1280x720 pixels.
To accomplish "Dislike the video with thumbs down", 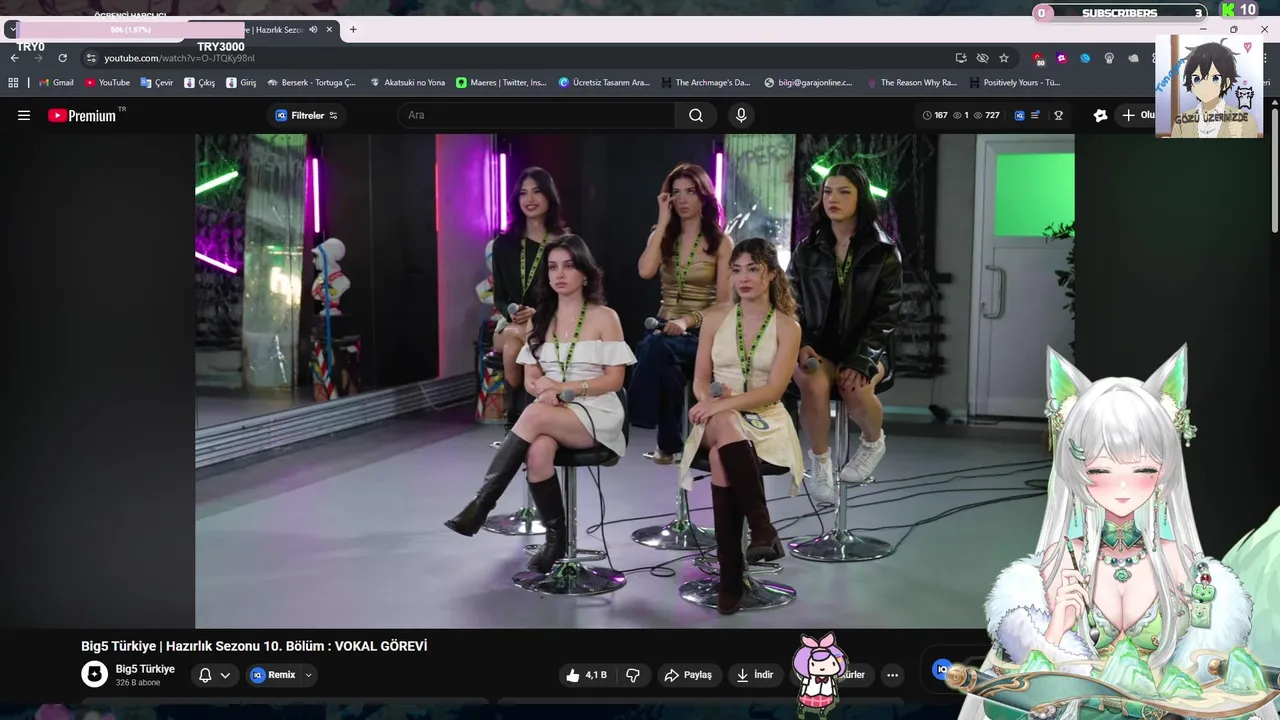I will (x=633, y=675).
